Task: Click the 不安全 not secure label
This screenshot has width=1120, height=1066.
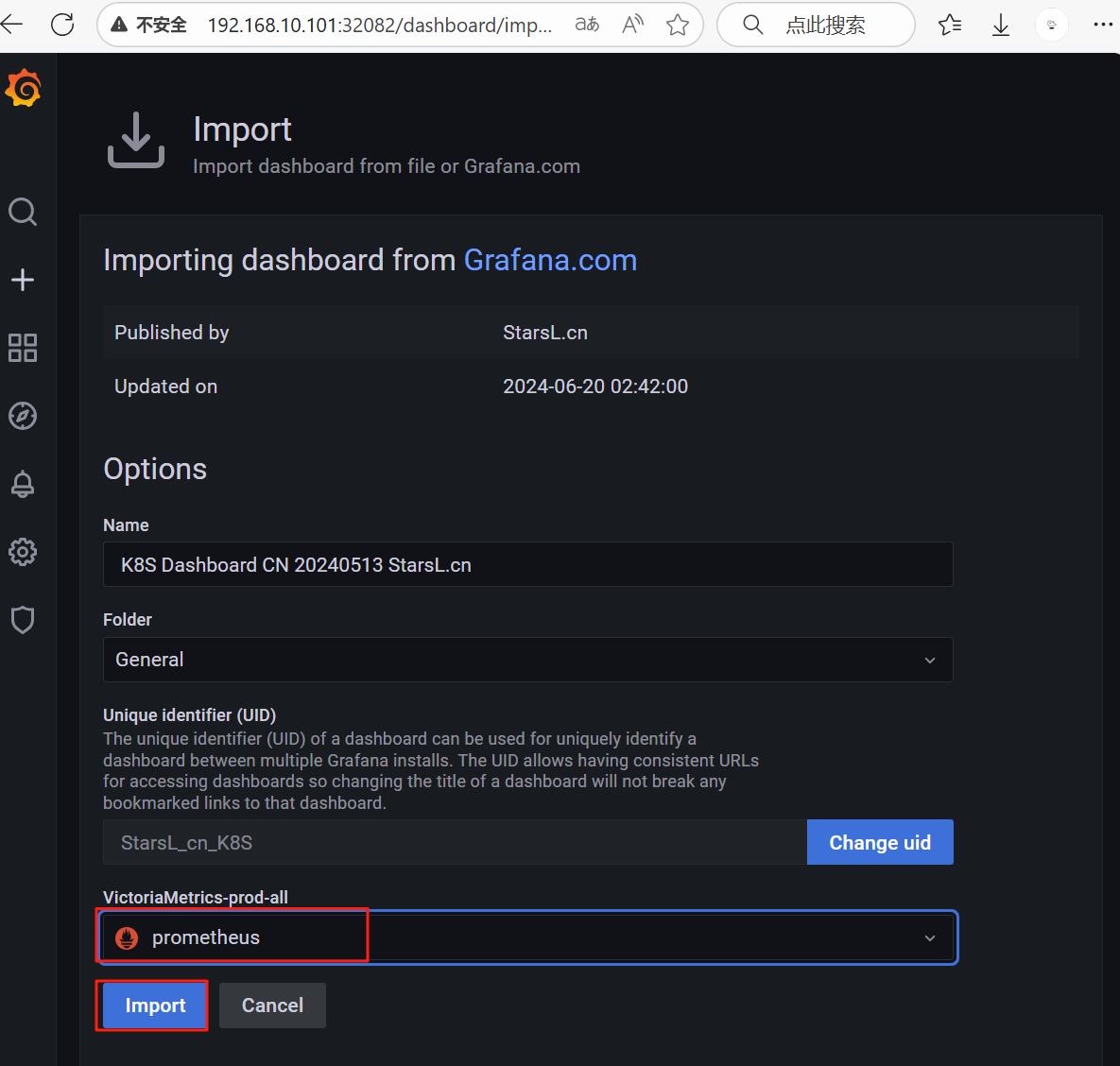Action: (162, 26)
